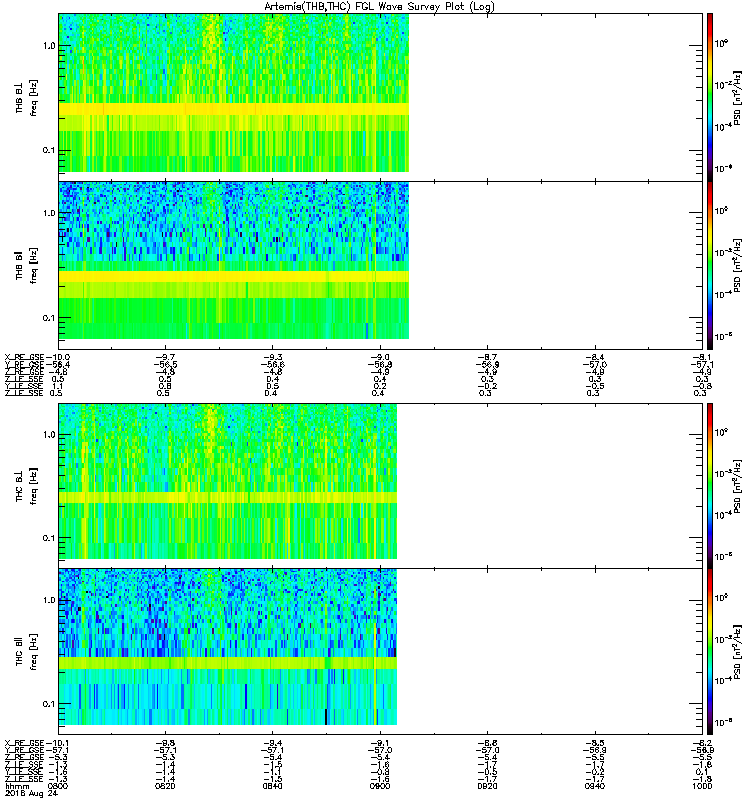Click the PSD [nT²/Hz] label of the top color bar
Screen dimensions: 750x800
[737, 98]
